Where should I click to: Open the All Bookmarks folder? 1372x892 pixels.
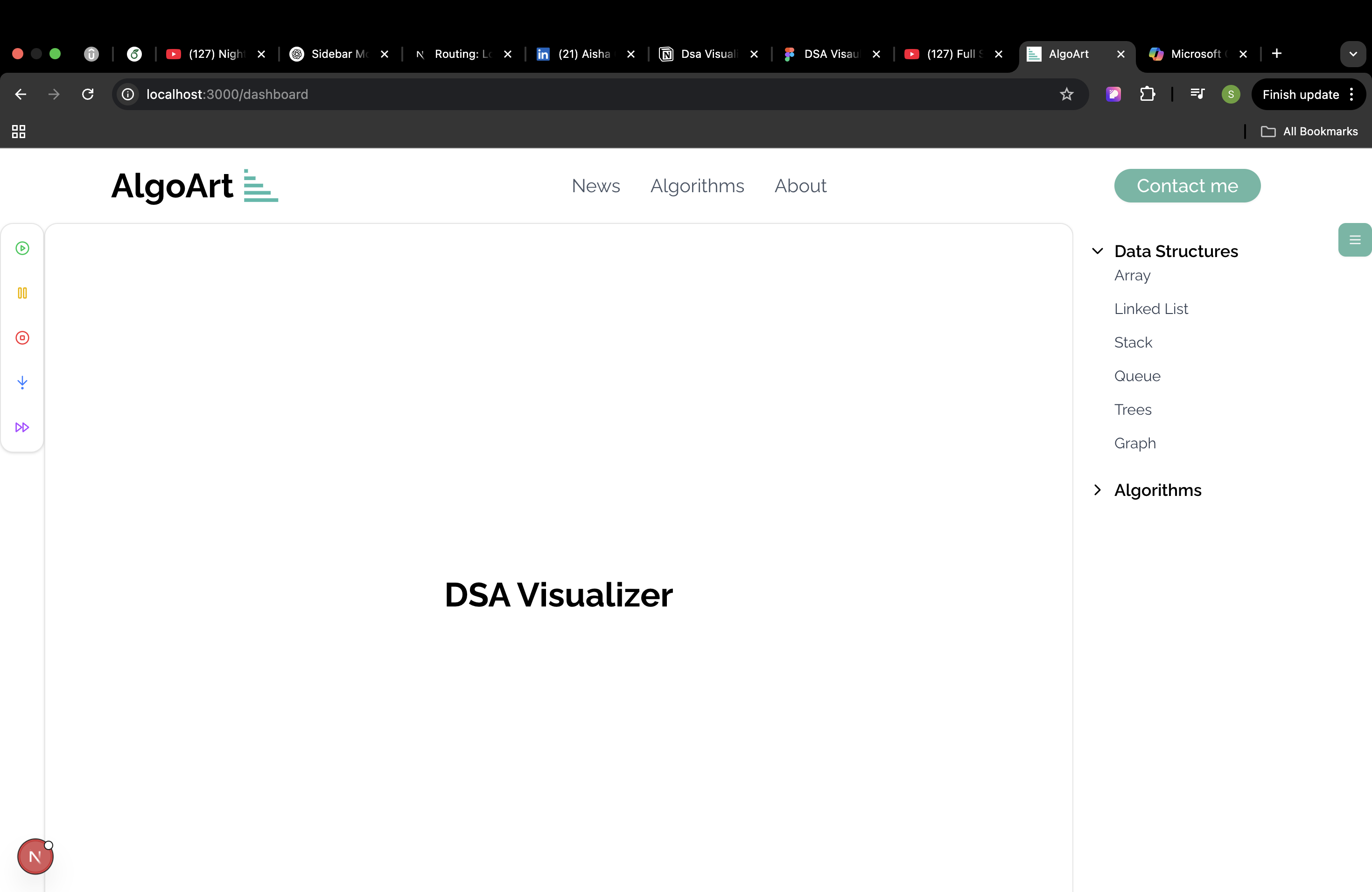pos(1309,132)
